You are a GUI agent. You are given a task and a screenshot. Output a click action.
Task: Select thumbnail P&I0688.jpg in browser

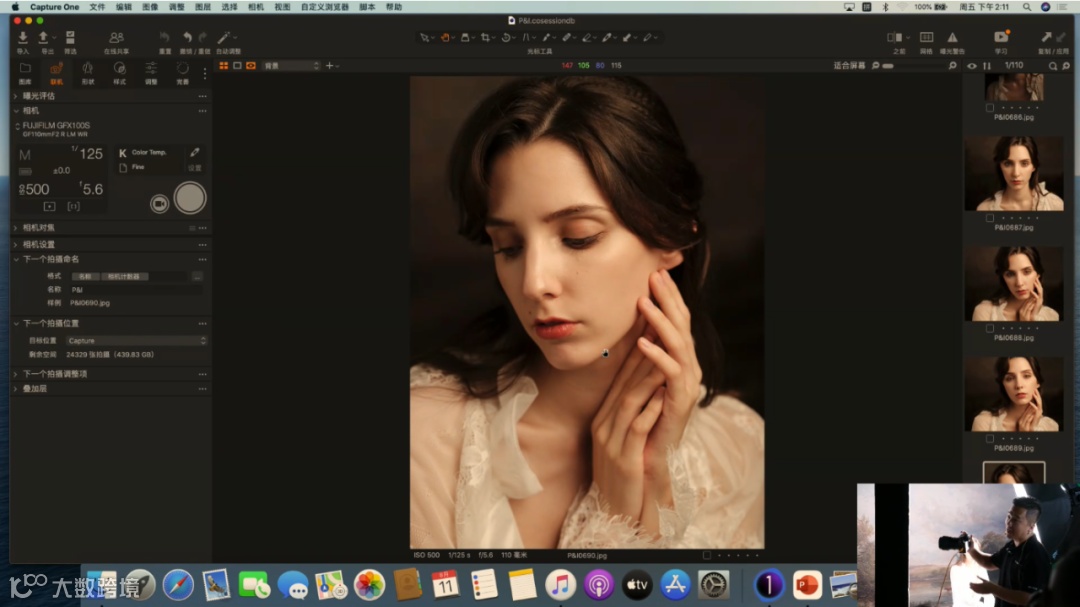(1014, 283)
